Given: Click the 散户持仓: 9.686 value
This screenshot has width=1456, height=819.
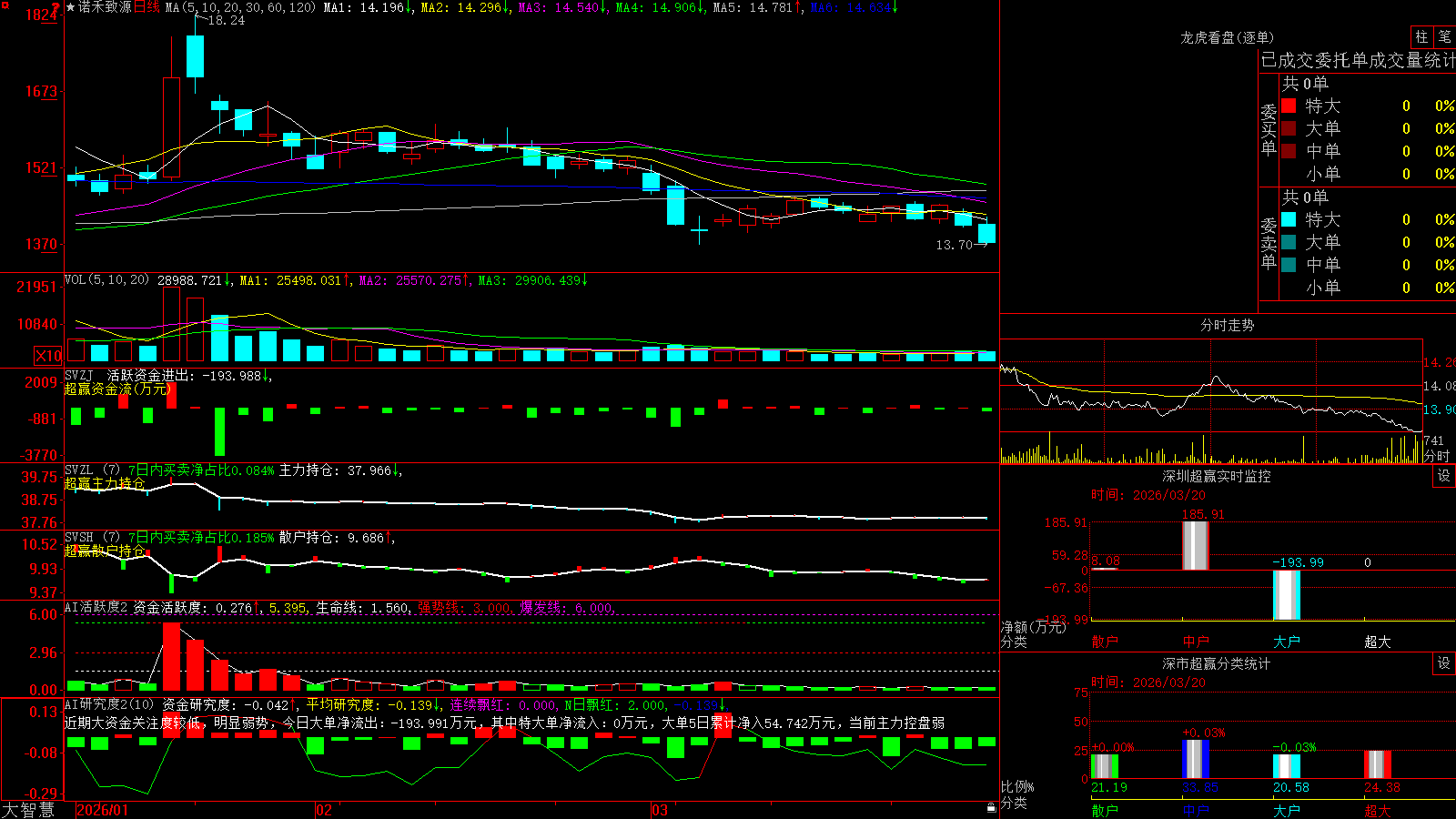Looking at the screenshot, I should [x=331, y=538].
